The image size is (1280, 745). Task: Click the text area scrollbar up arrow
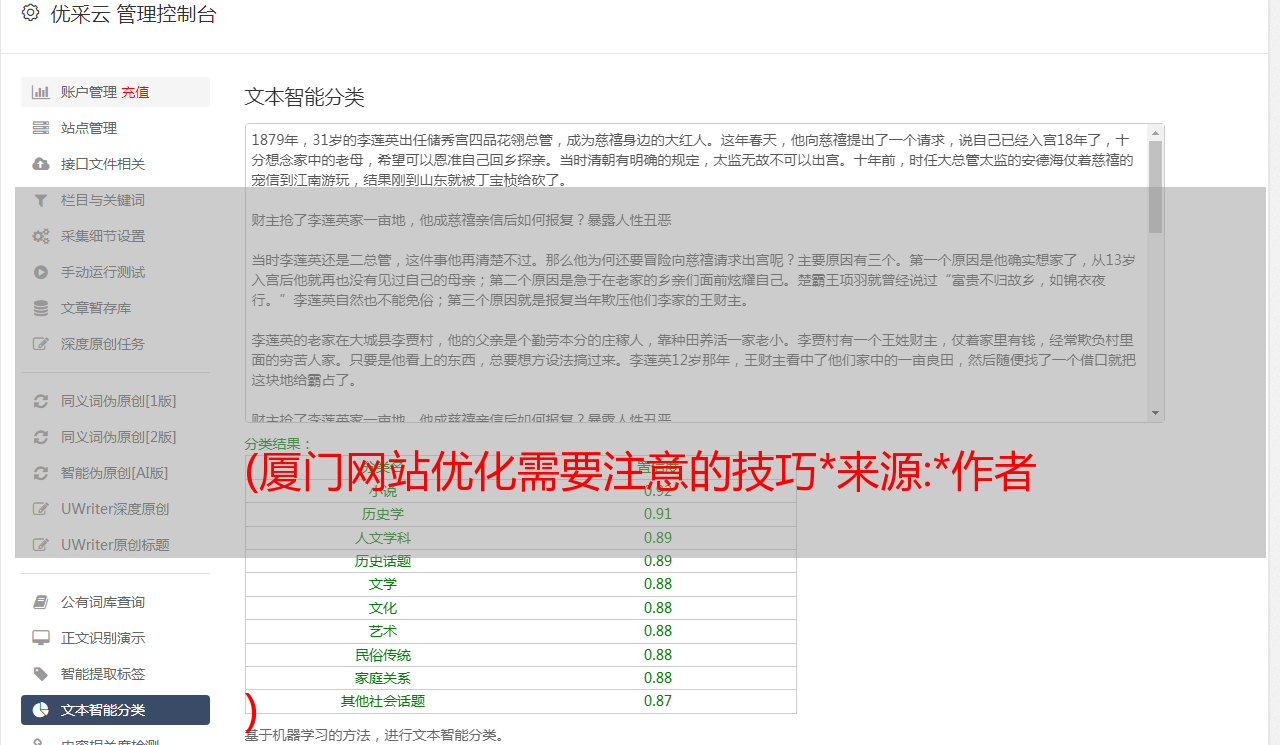pos(1156,132)
